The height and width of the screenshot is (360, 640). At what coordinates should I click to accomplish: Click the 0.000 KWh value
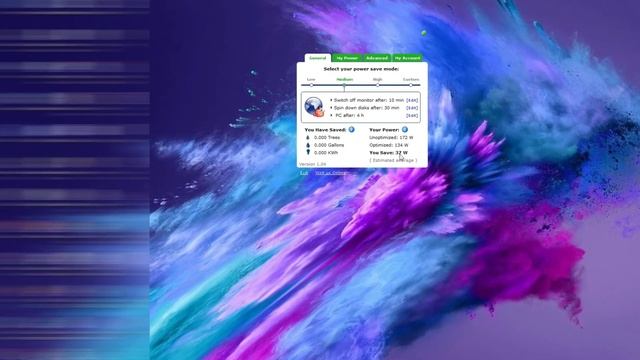click(x=326, y=153)
